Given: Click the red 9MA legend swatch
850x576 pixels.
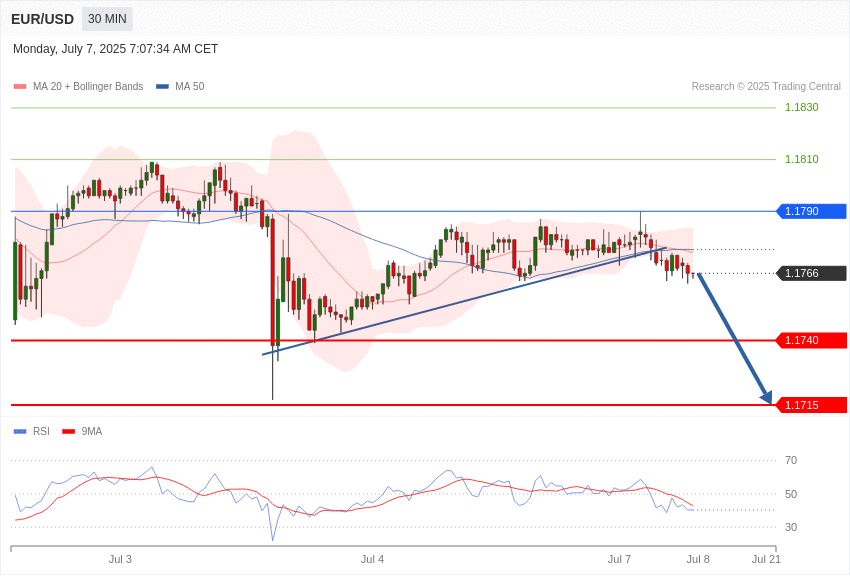Looking at the screenshot, I should pyautogui.click(x=69, y=432).
